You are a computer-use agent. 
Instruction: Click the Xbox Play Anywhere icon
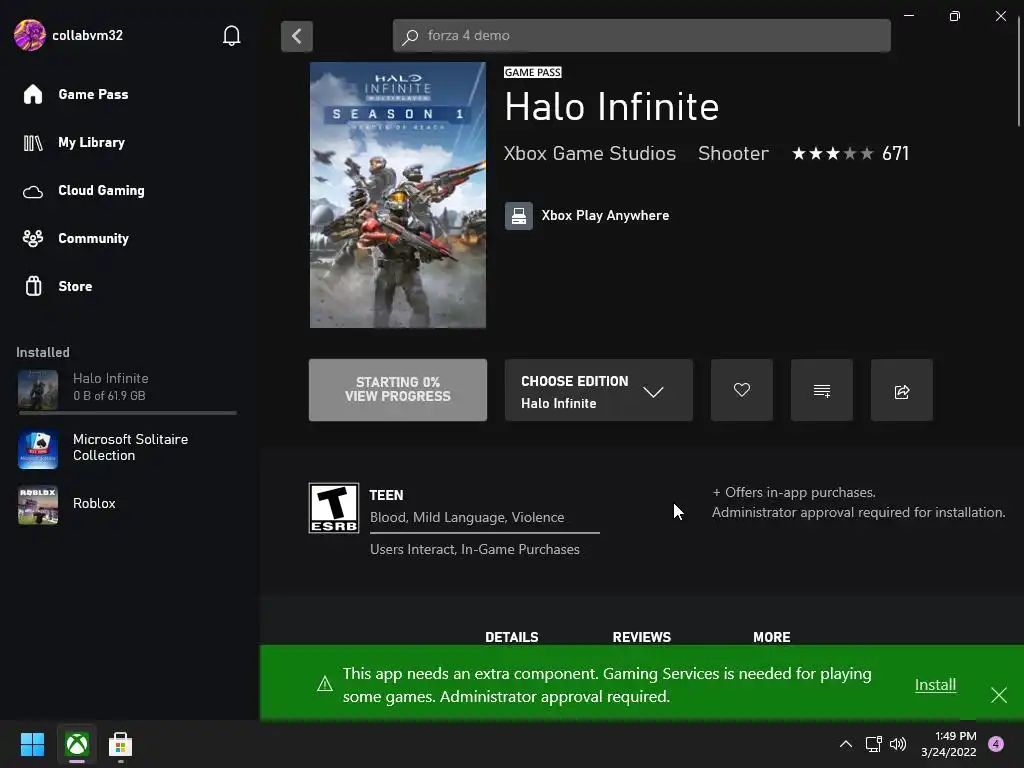(x=519, y=216)
